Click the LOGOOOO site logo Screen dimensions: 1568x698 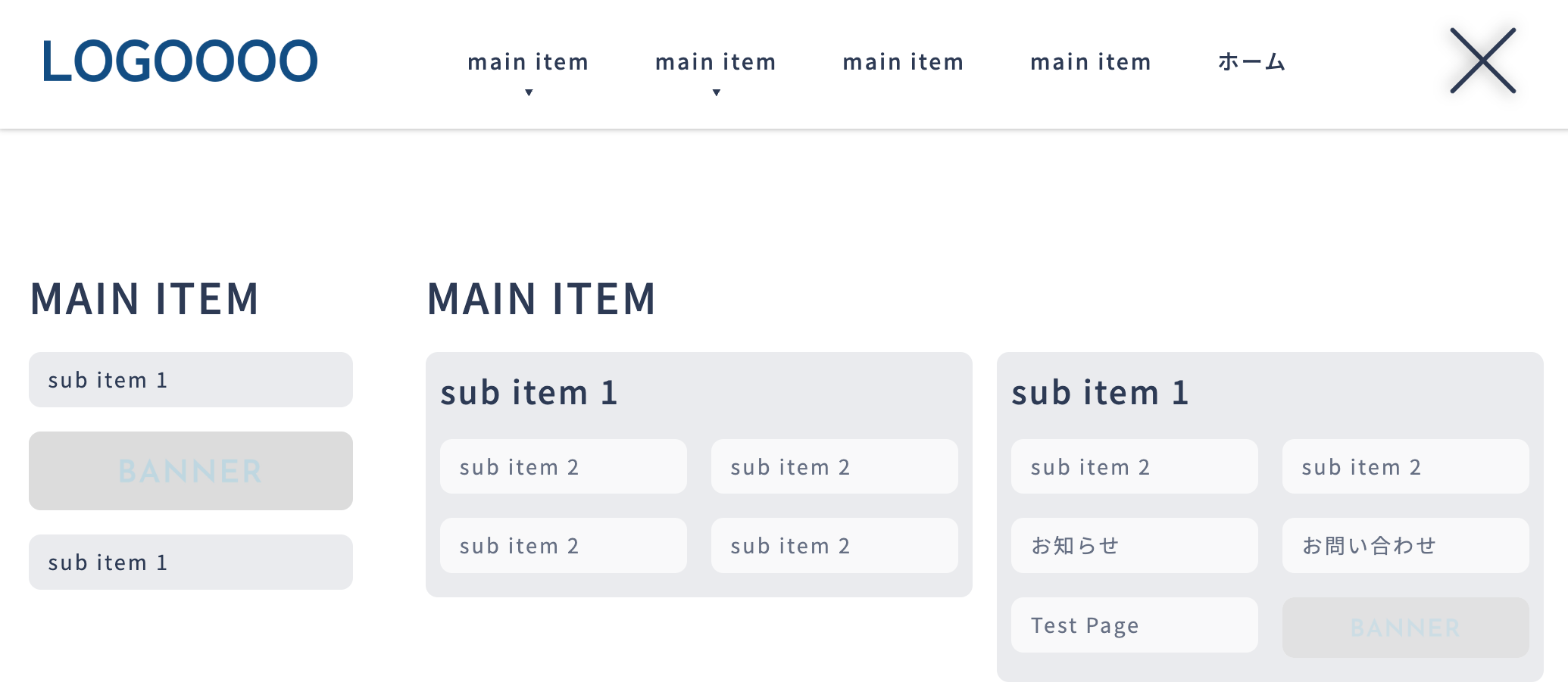pos(180,61)
